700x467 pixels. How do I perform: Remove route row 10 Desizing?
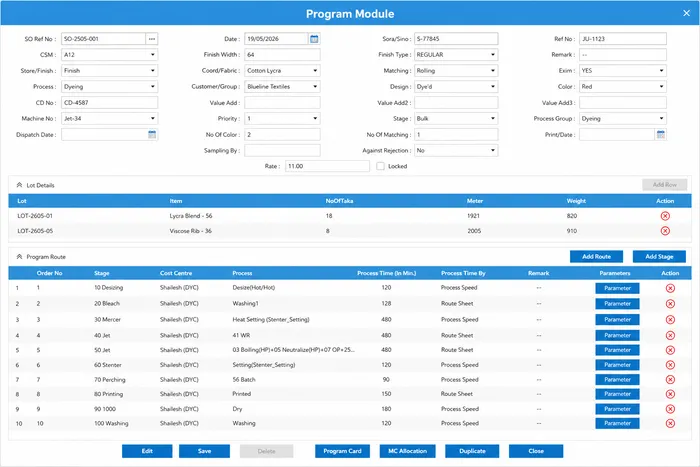pyautogui.click(x=670, y=288)
